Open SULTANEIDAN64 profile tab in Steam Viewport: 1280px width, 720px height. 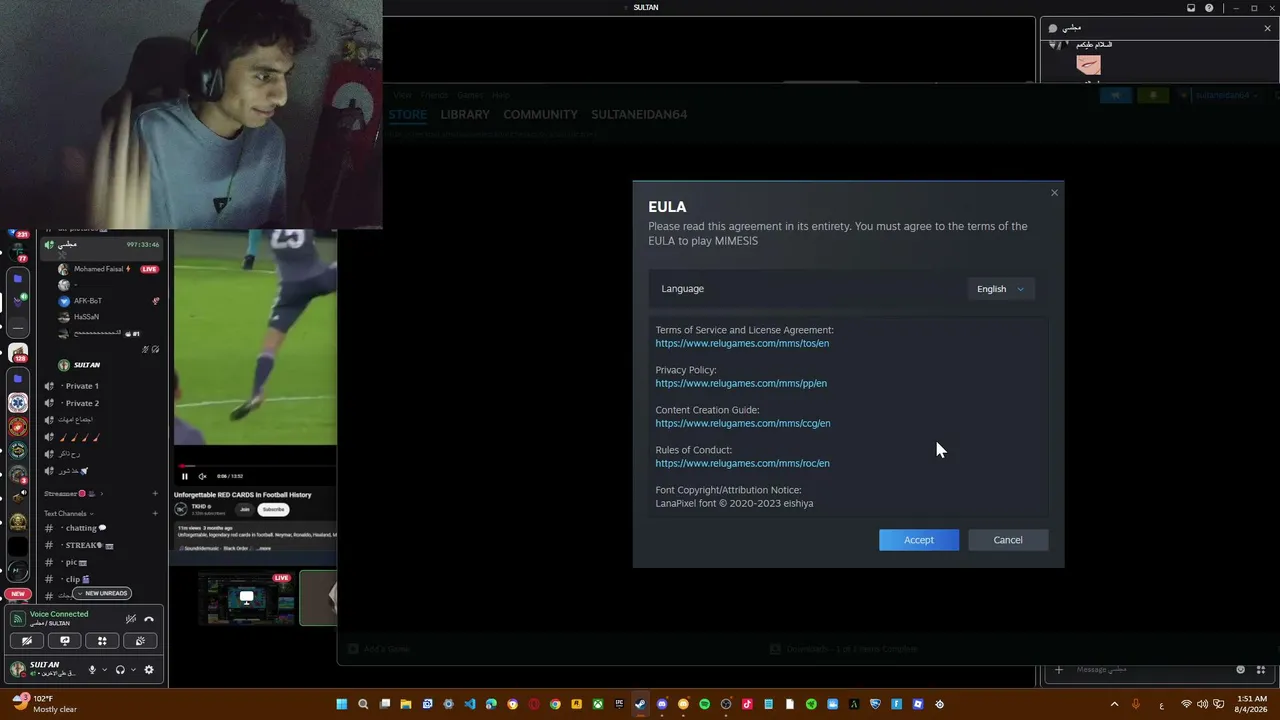pos(639,114)
